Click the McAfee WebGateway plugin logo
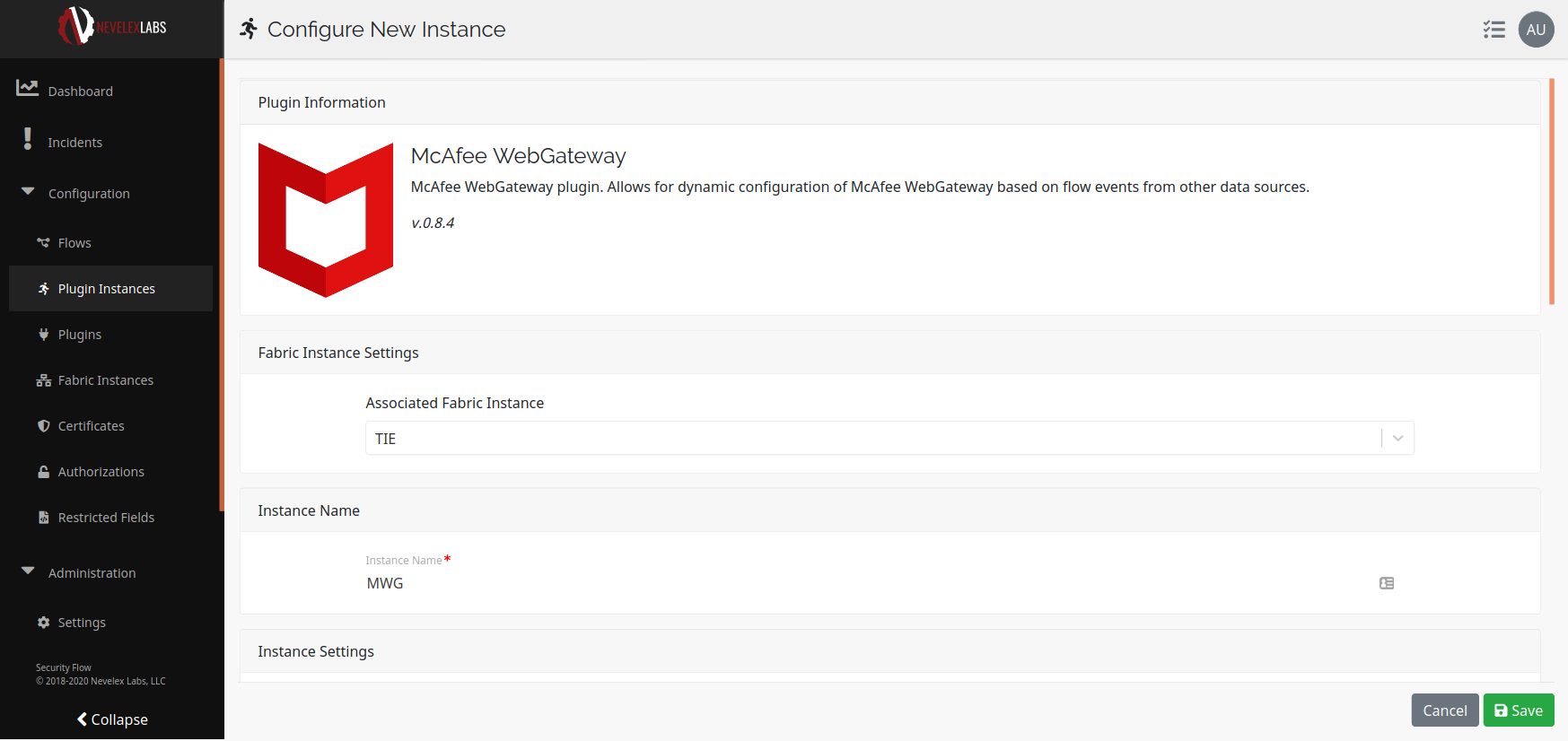This screenshot has width=1568, height=741. click(326, 220)
